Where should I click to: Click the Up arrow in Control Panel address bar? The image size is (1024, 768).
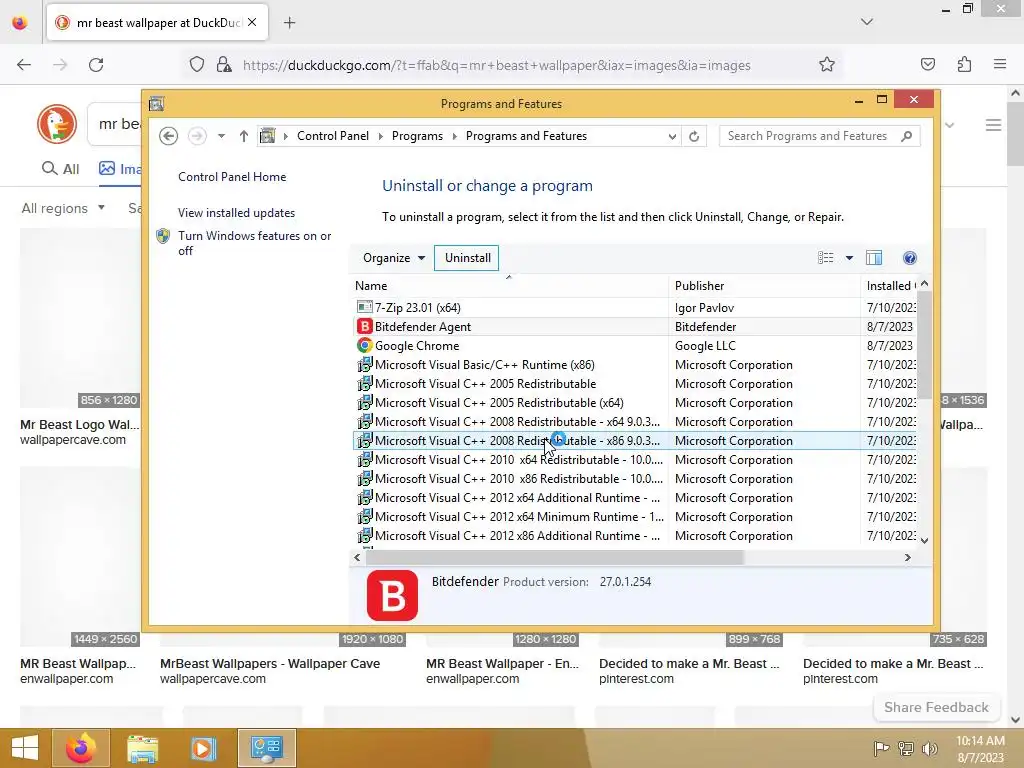(x=244, y=136)
